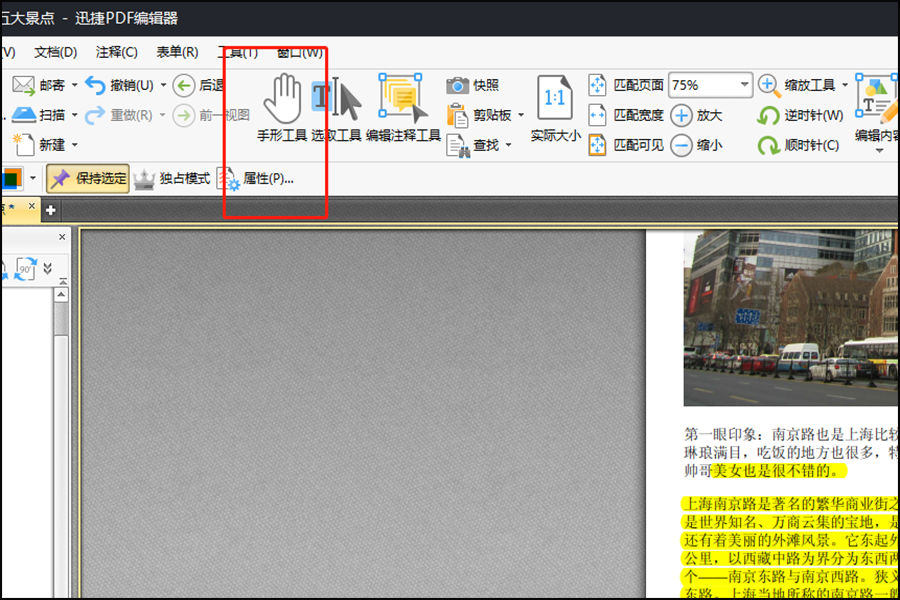Open the Document (文档) menu
The image size is (900, 600).
pos(56,53)
